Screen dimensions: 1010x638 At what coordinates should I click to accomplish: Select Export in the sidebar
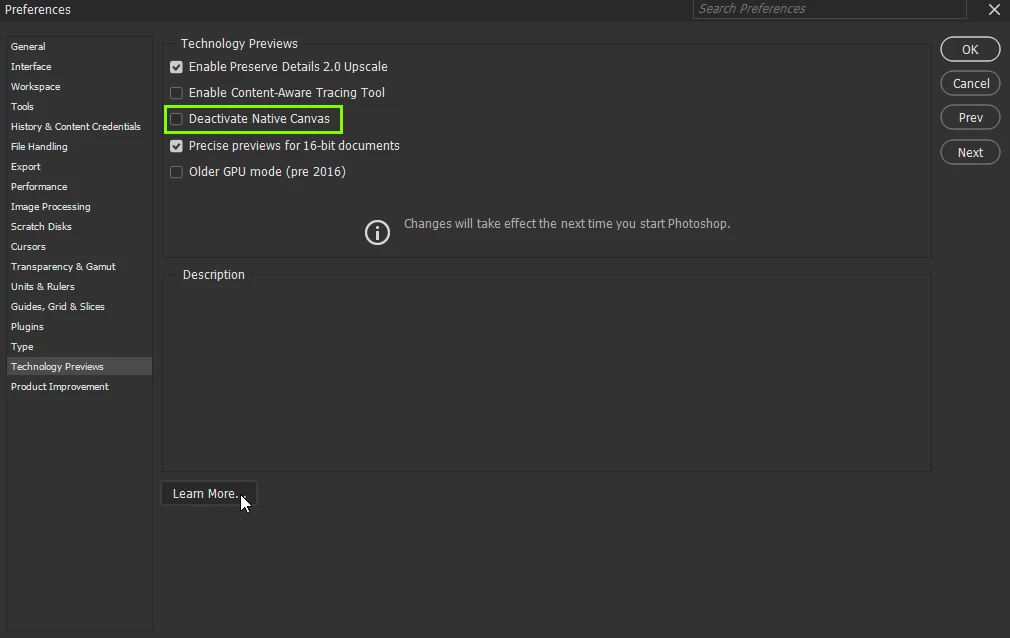(79, 166)
